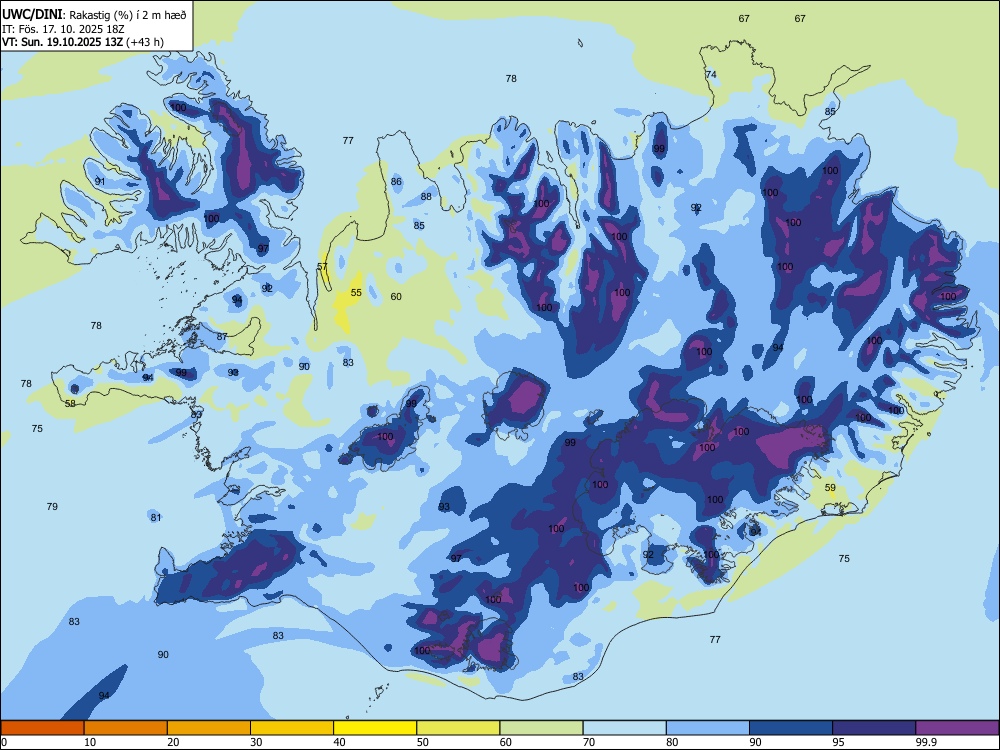Click the pale yellow 50–60 legend swatch
Viewport: 1000px width, 750px height.
[459, 728]
